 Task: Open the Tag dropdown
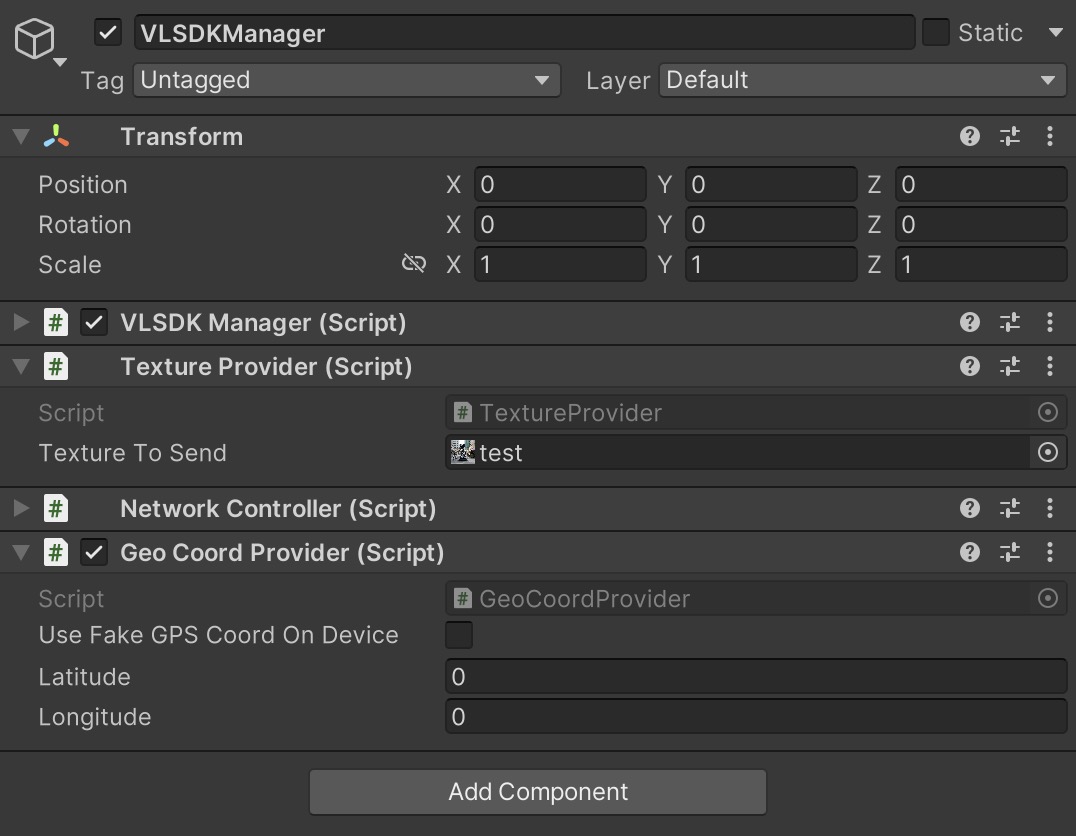click(346, 80)
